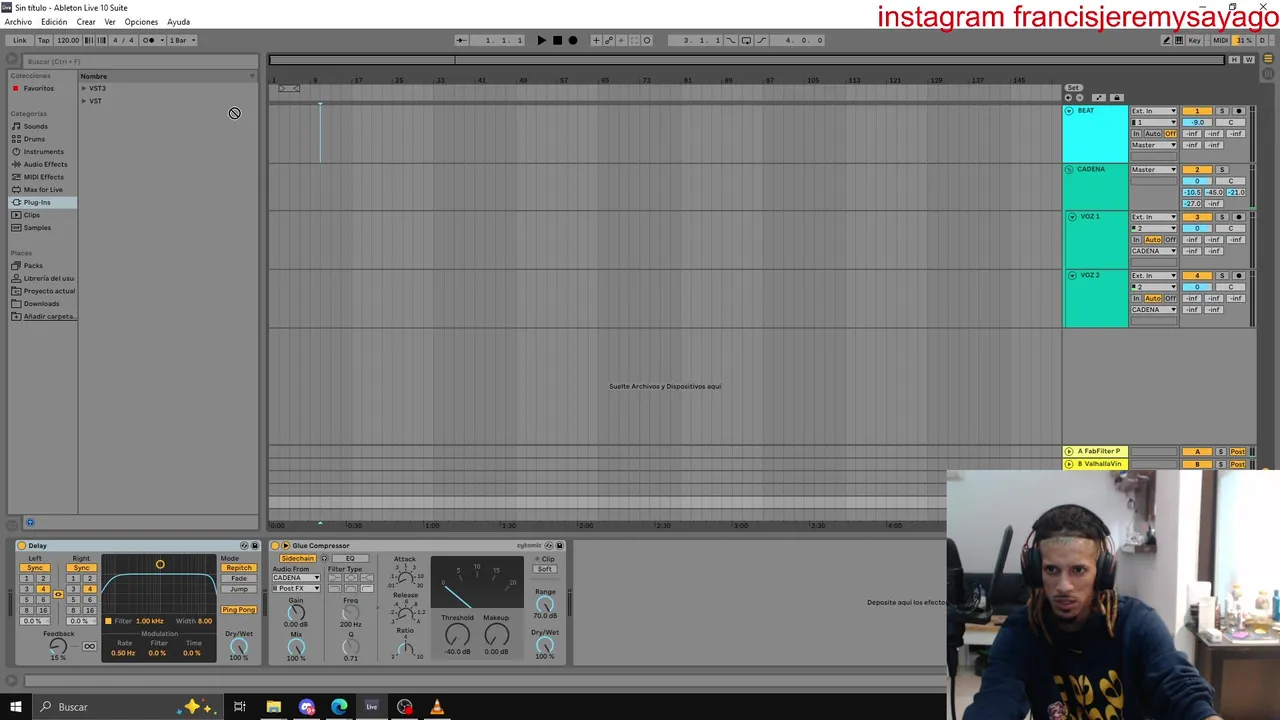Open VOZ 1 output CADENA dropdown
Screen dimensions: 1280x720
tap(1154, 251)
